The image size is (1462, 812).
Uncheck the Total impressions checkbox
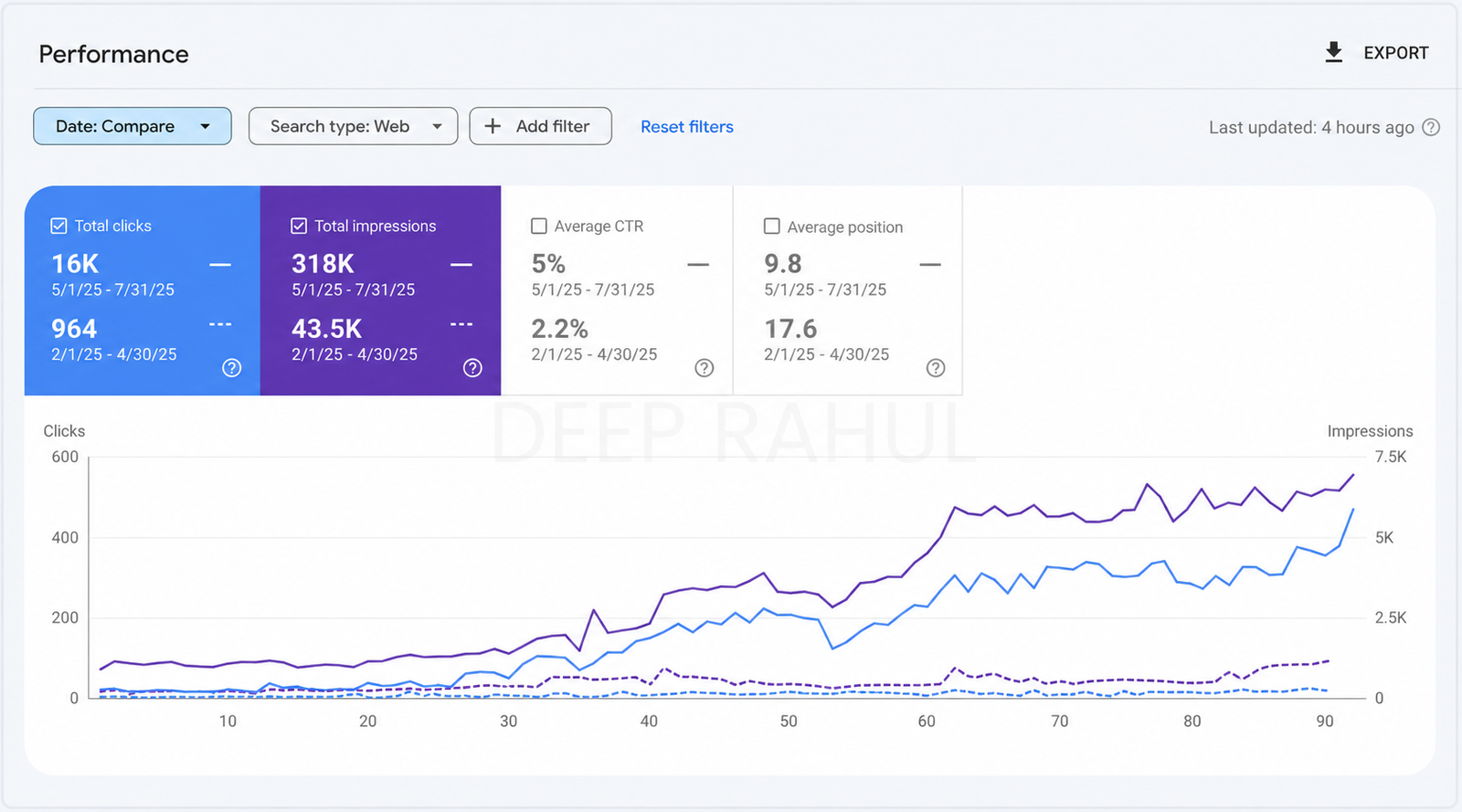click(x=299, y=226)
